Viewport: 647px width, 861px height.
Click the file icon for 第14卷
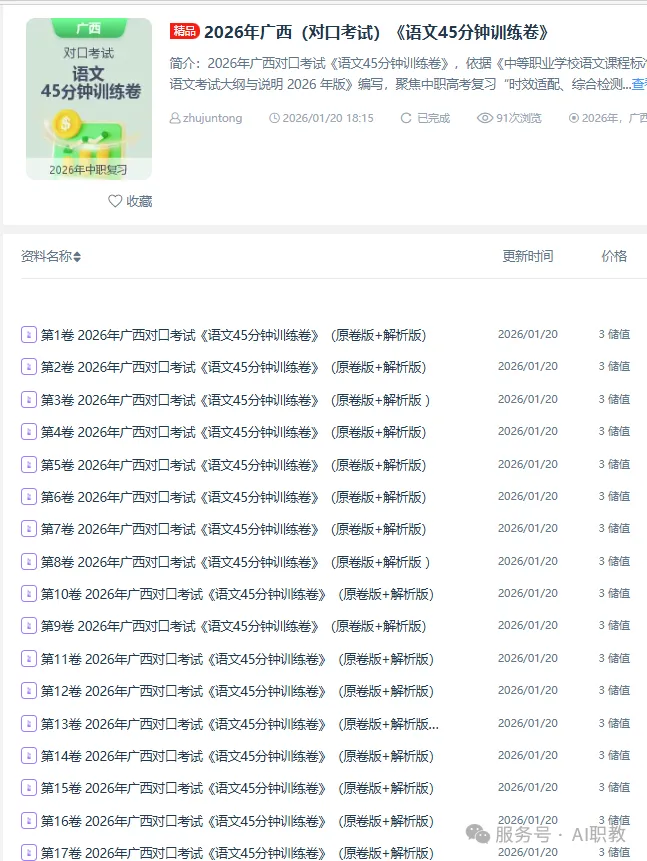pyautogui.click(x=29, y=756)
